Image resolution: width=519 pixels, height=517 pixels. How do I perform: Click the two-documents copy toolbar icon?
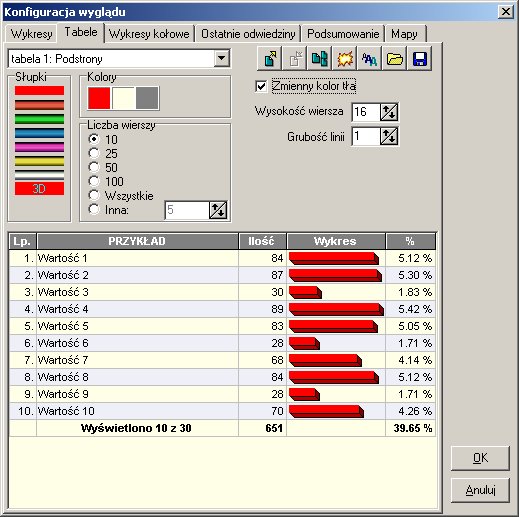[319, 59]
